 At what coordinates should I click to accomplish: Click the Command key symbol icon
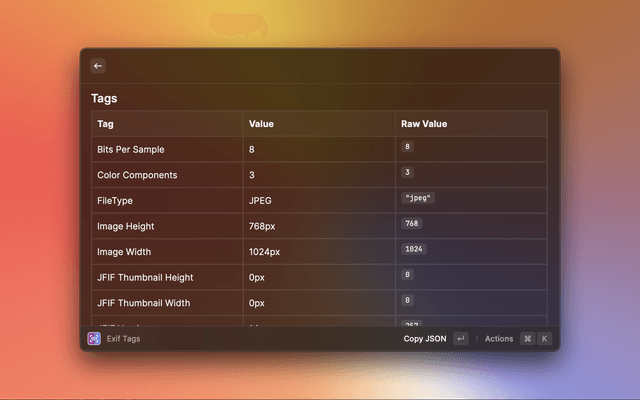(x=527, y=339)
